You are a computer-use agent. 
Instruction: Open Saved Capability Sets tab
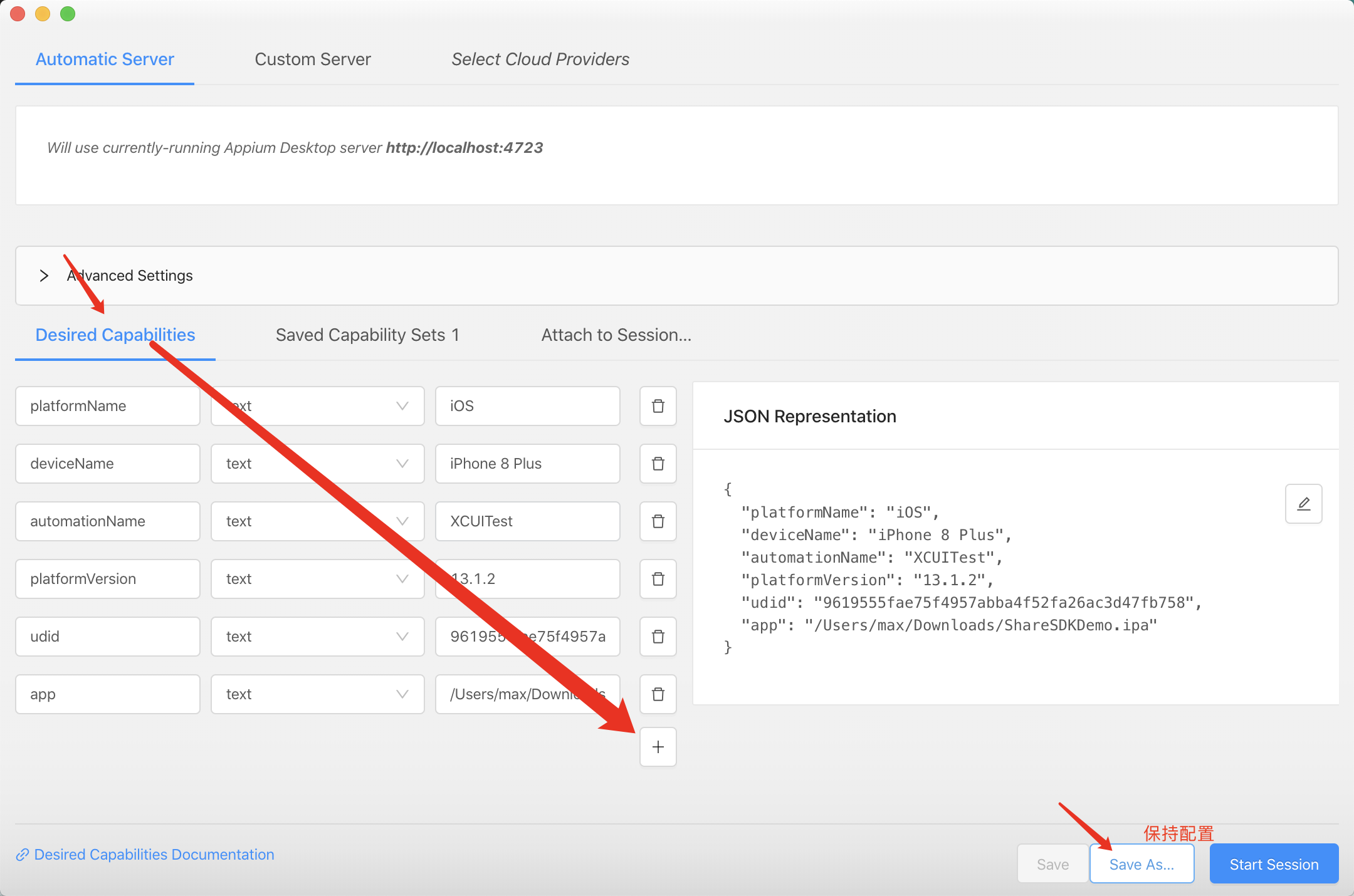pos(367,335)
